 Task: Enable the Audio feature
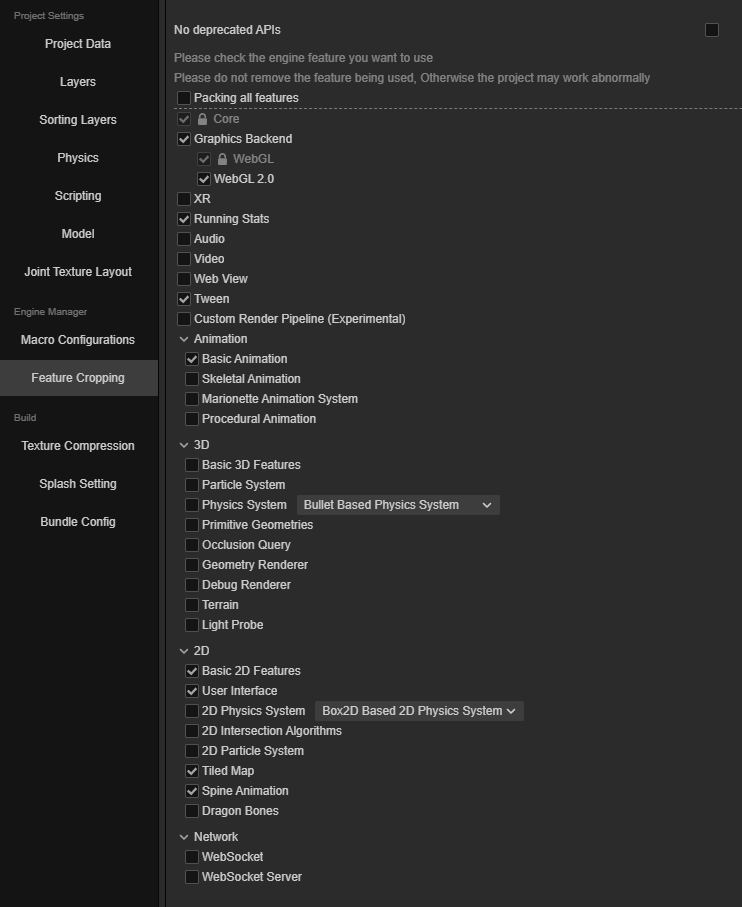click(x=184, y=238)
